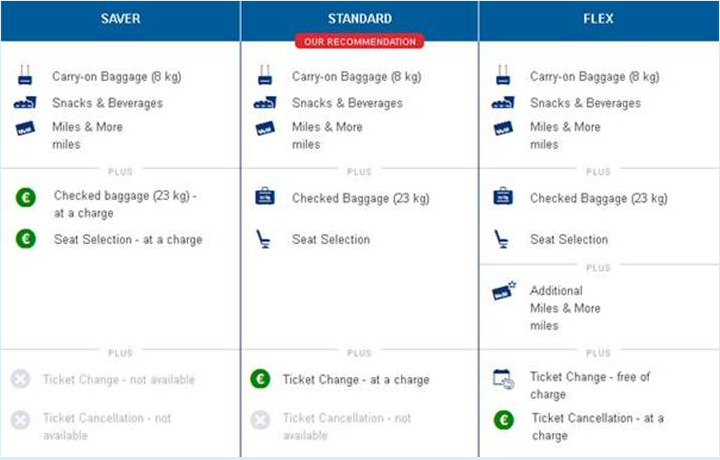Click Flex Miles & More card icon
Viewport: 720px width, 460px height.
click(503, 129)
